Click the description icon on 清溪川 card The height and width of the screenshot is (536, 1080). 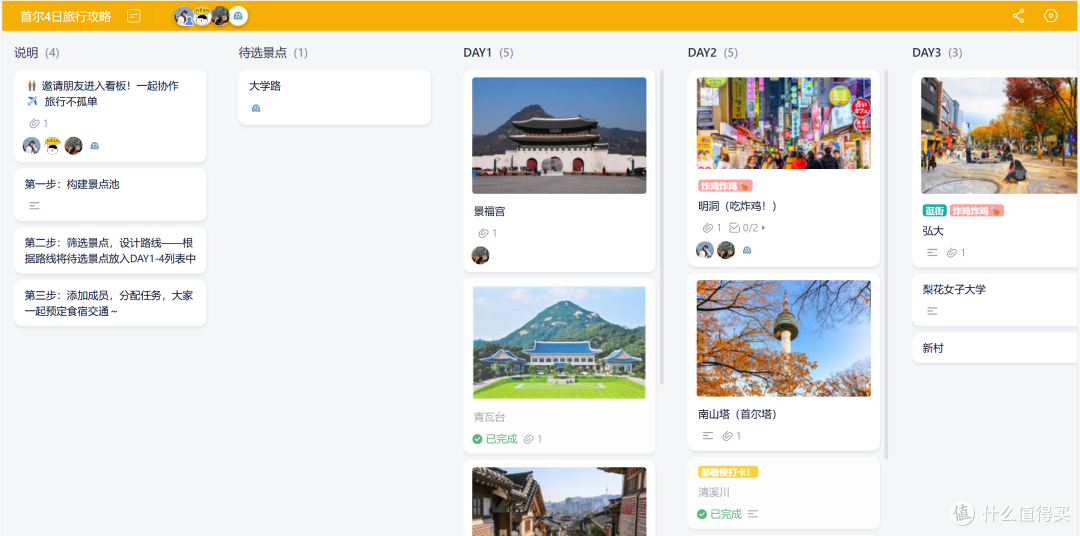click(753, 514)
